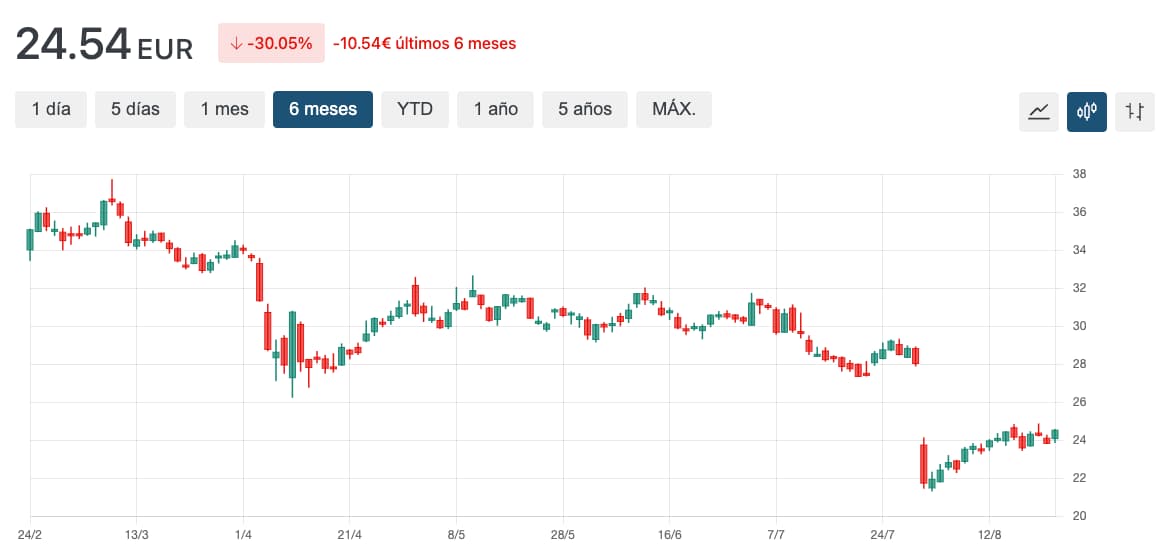Click the 28/5 date axis label
The width and height of the screenshot is (1165, 560).
click(562, 535)
